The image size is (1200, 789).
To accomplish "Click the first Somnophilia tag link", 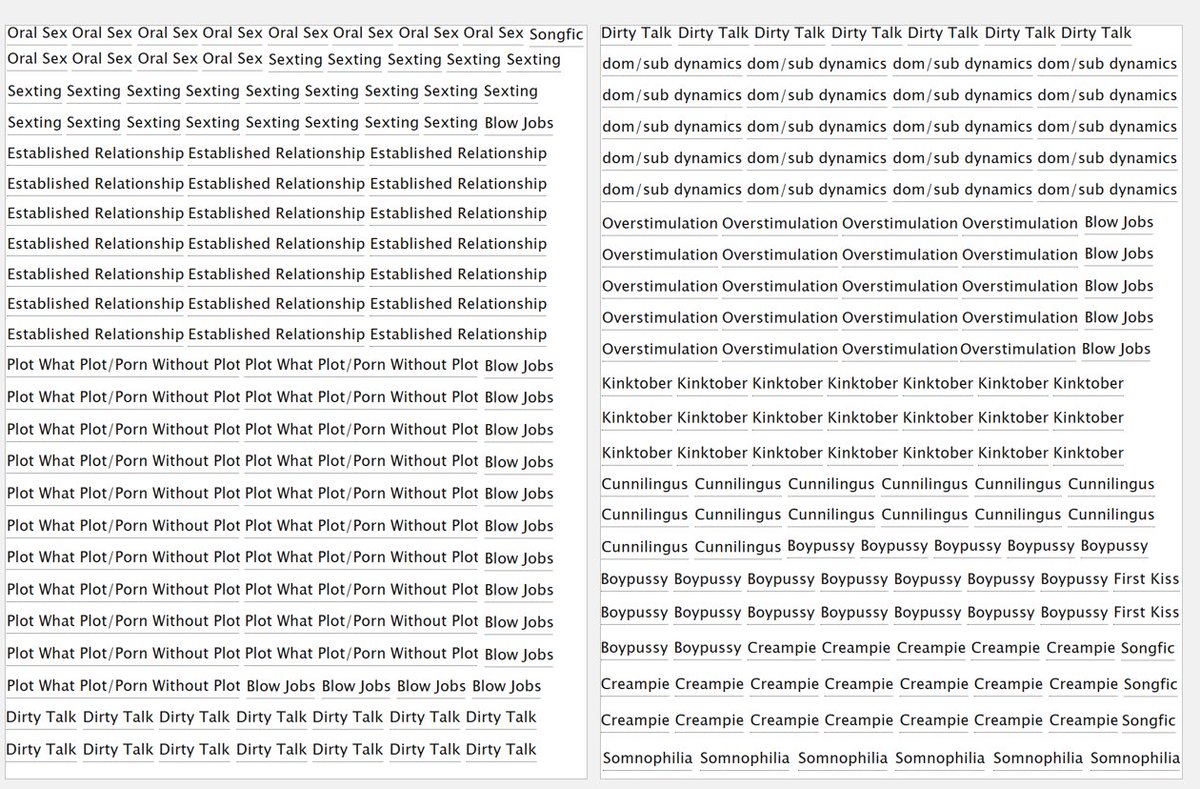I will click(x=647, y=758).
